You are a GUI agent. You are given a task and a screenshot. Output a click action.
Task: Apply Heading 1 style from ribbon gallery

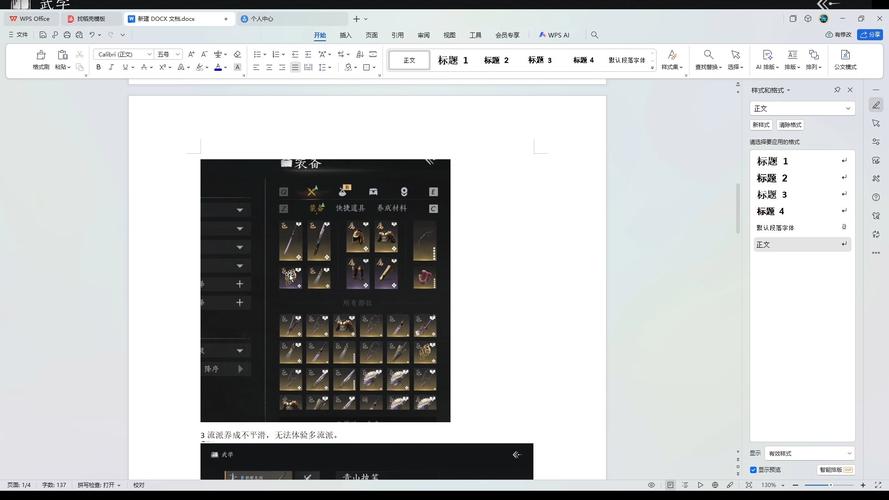coord(452,60)
